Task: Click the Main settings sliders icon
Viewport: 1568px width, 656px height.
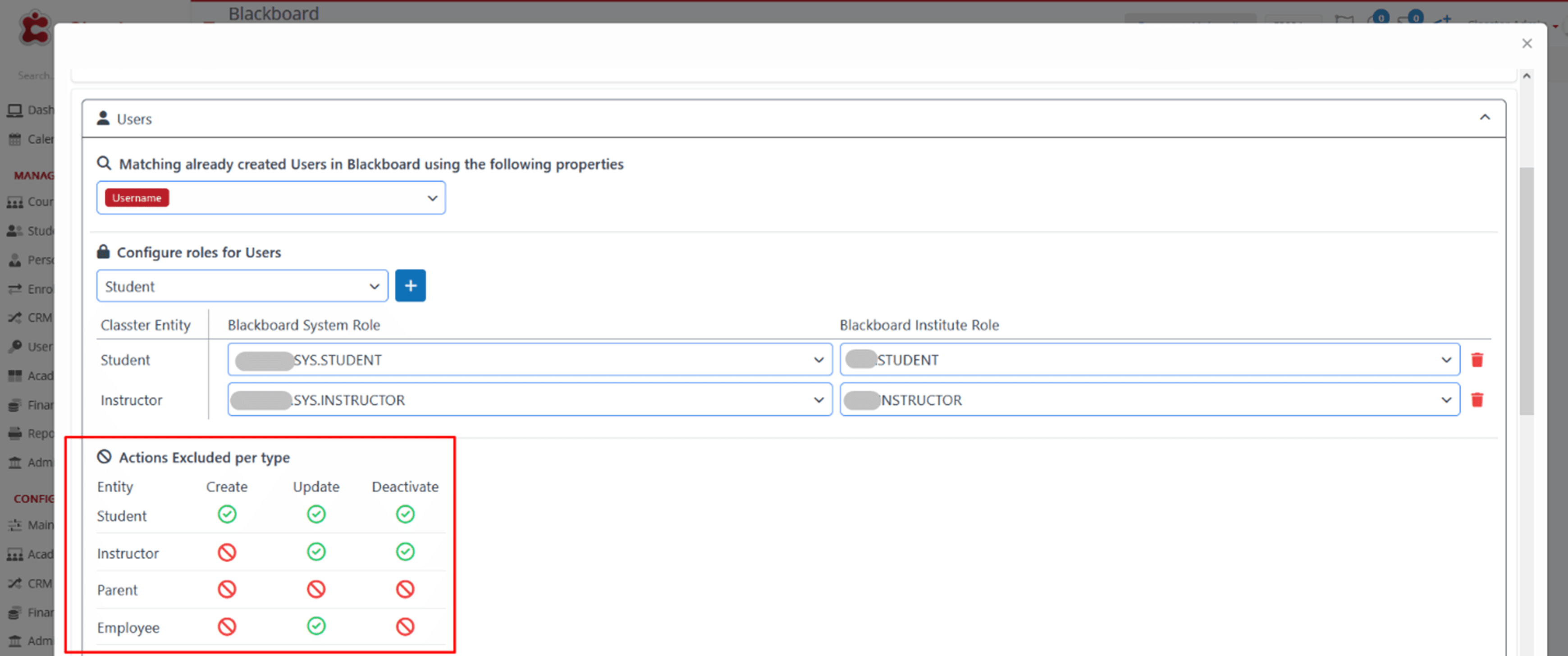Action: pyautogui.click(x=15, y=525)
